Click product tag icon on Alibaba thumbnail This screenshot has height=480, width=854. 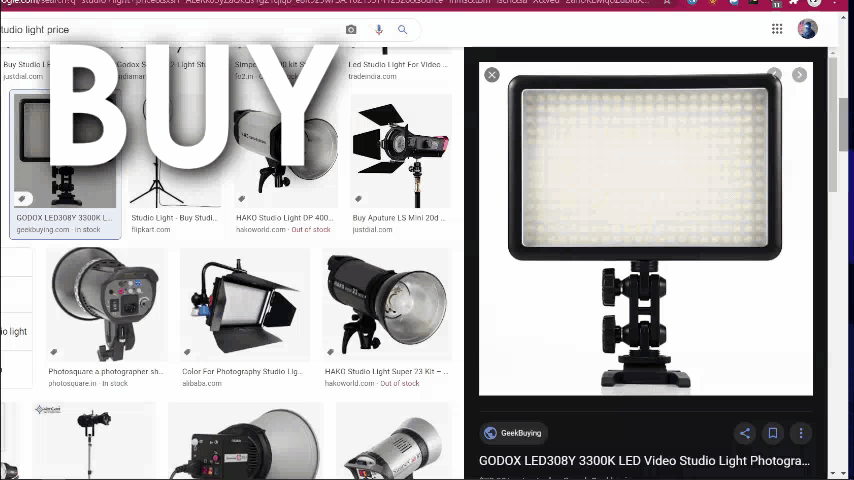[187, 352]
